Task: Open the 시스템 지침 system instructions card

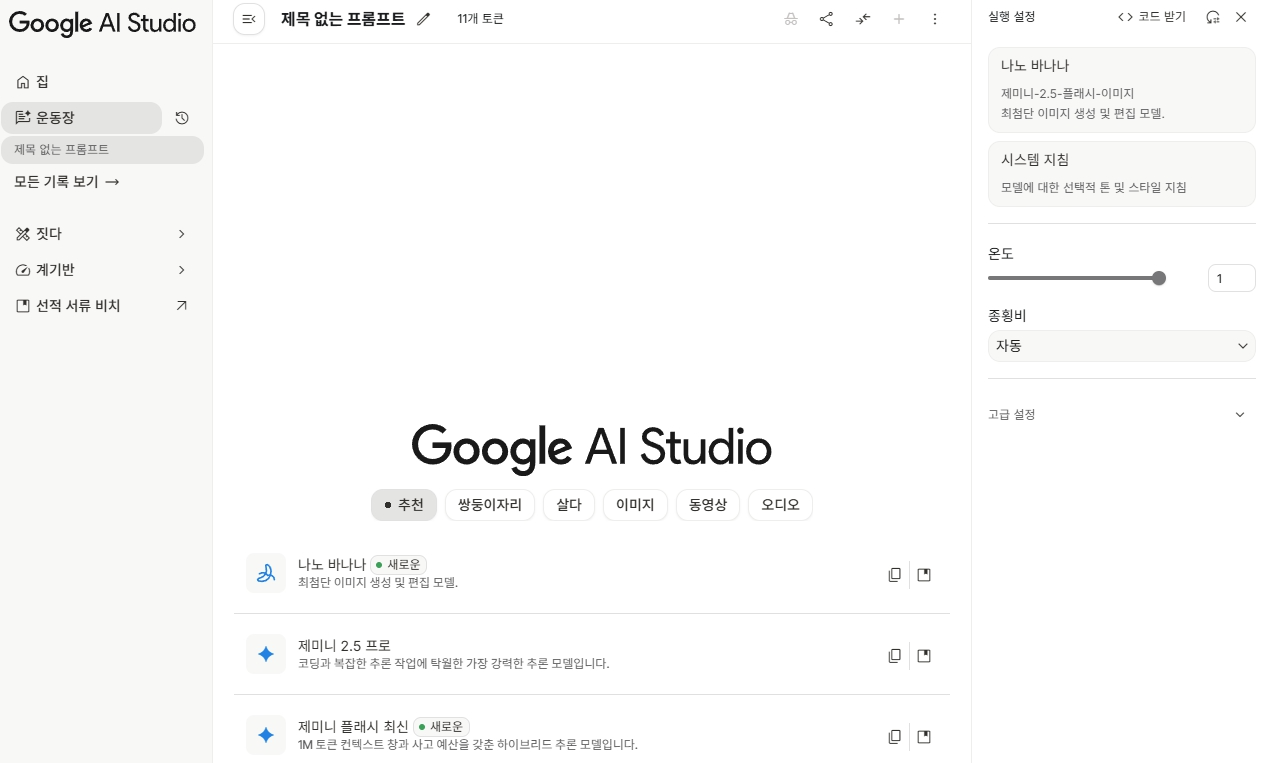Action: [x=1121, y=174]
